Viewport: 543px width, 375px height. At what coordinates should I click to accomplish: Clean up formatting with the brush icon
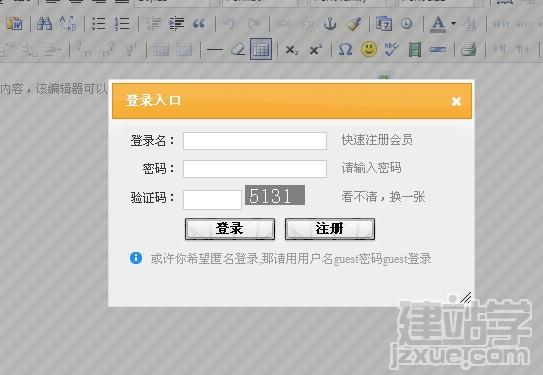(353, 24)
